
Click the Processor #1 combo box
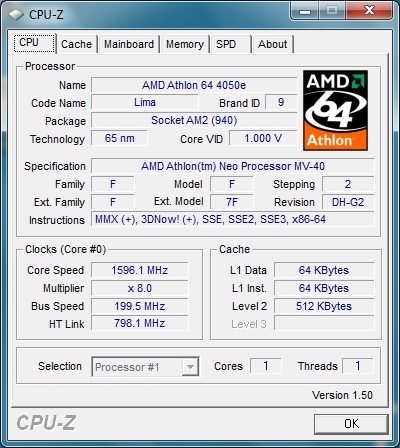coord(145,367)
